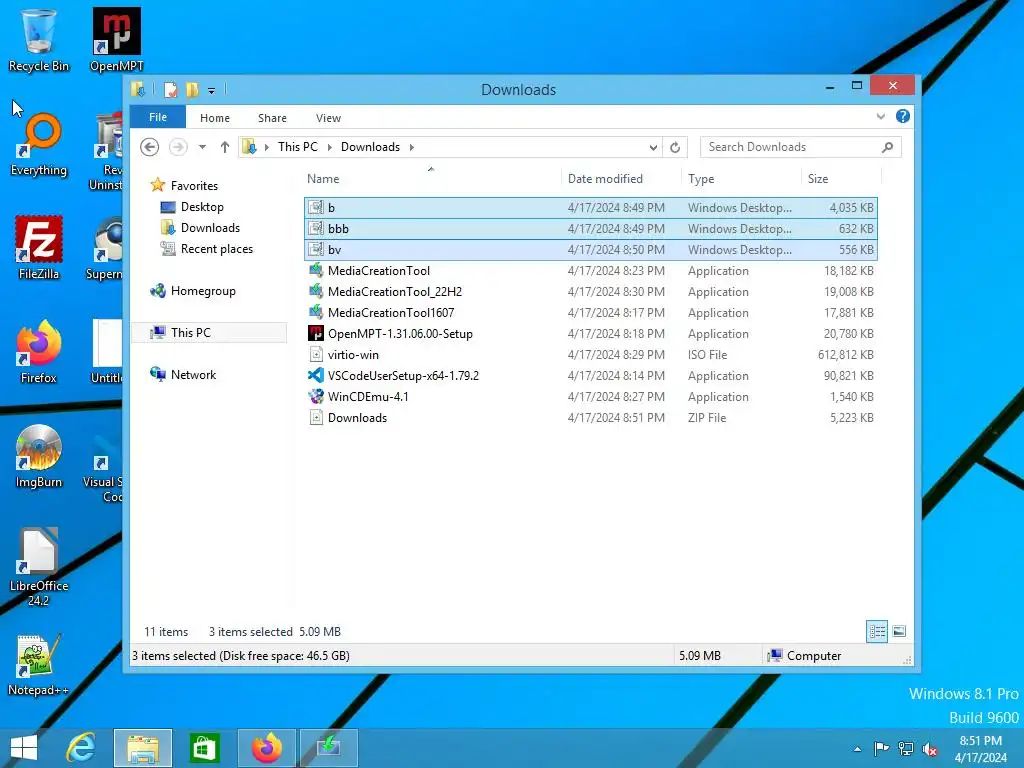
Task: Click VSCodeUserSetup-x64-1.79.2 file icon
Action: [316, 376]
